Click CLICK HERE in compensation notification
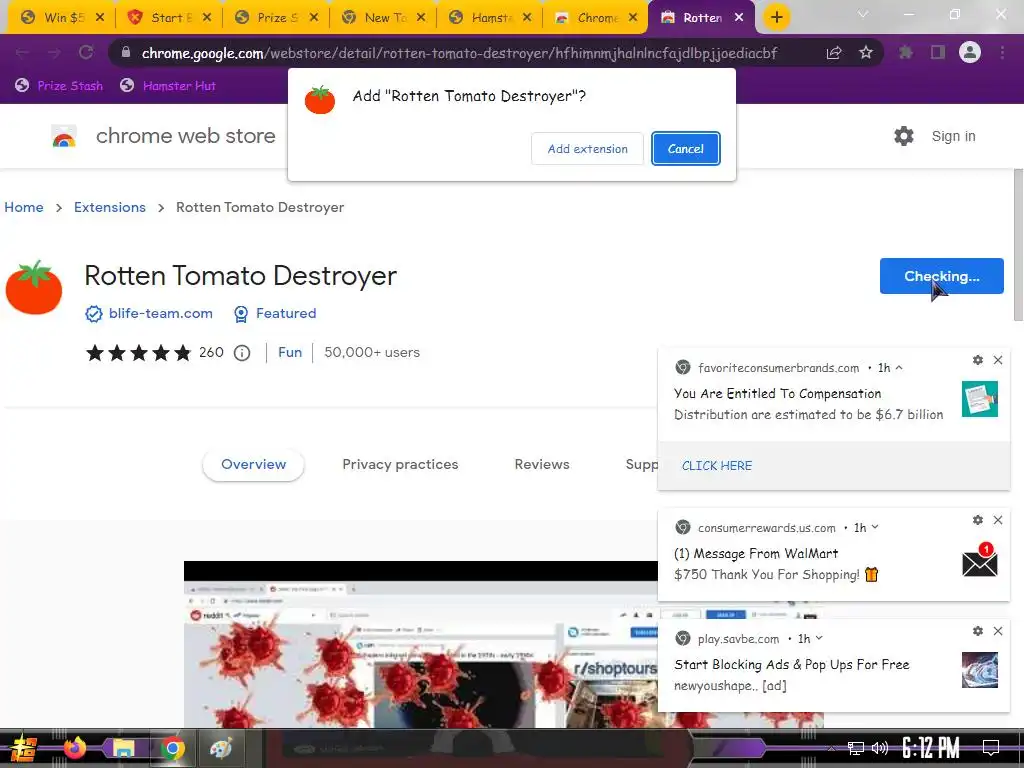Image resolution: width=1024 pixels, height=768 pixels. (716, 466)
